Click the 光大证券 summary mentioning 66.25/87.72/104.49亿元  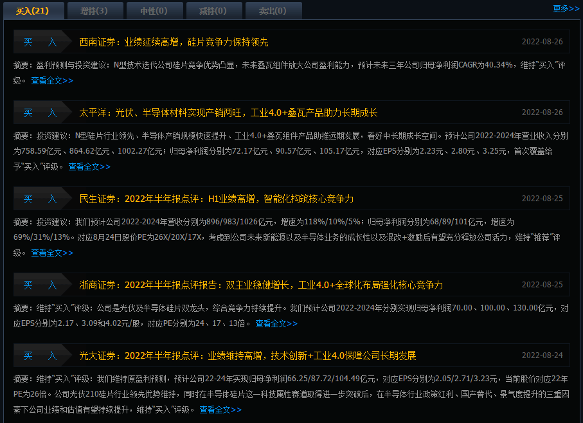point(291,394)
